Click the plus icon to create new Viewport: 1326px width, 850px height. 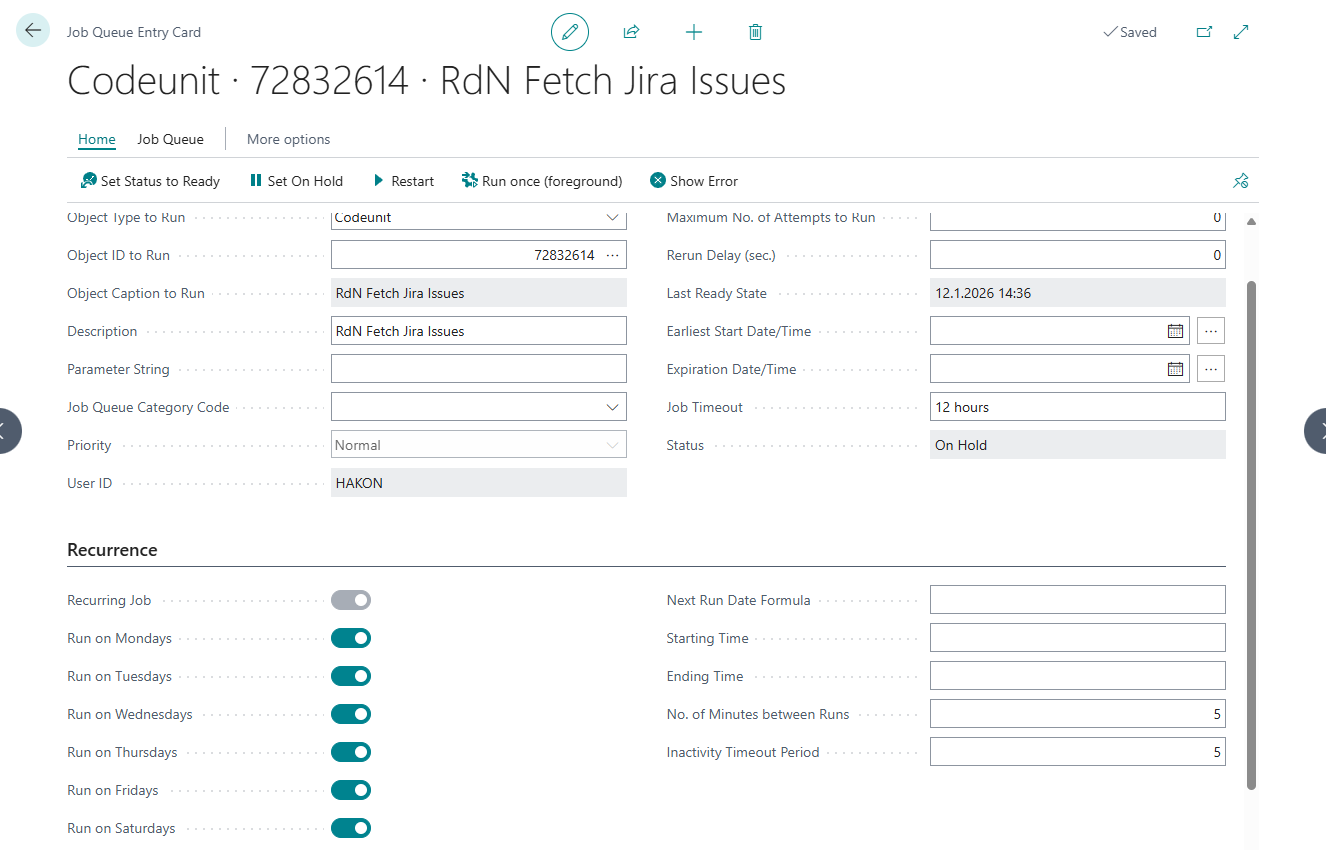pyautogui.click(x=694, y=32)
